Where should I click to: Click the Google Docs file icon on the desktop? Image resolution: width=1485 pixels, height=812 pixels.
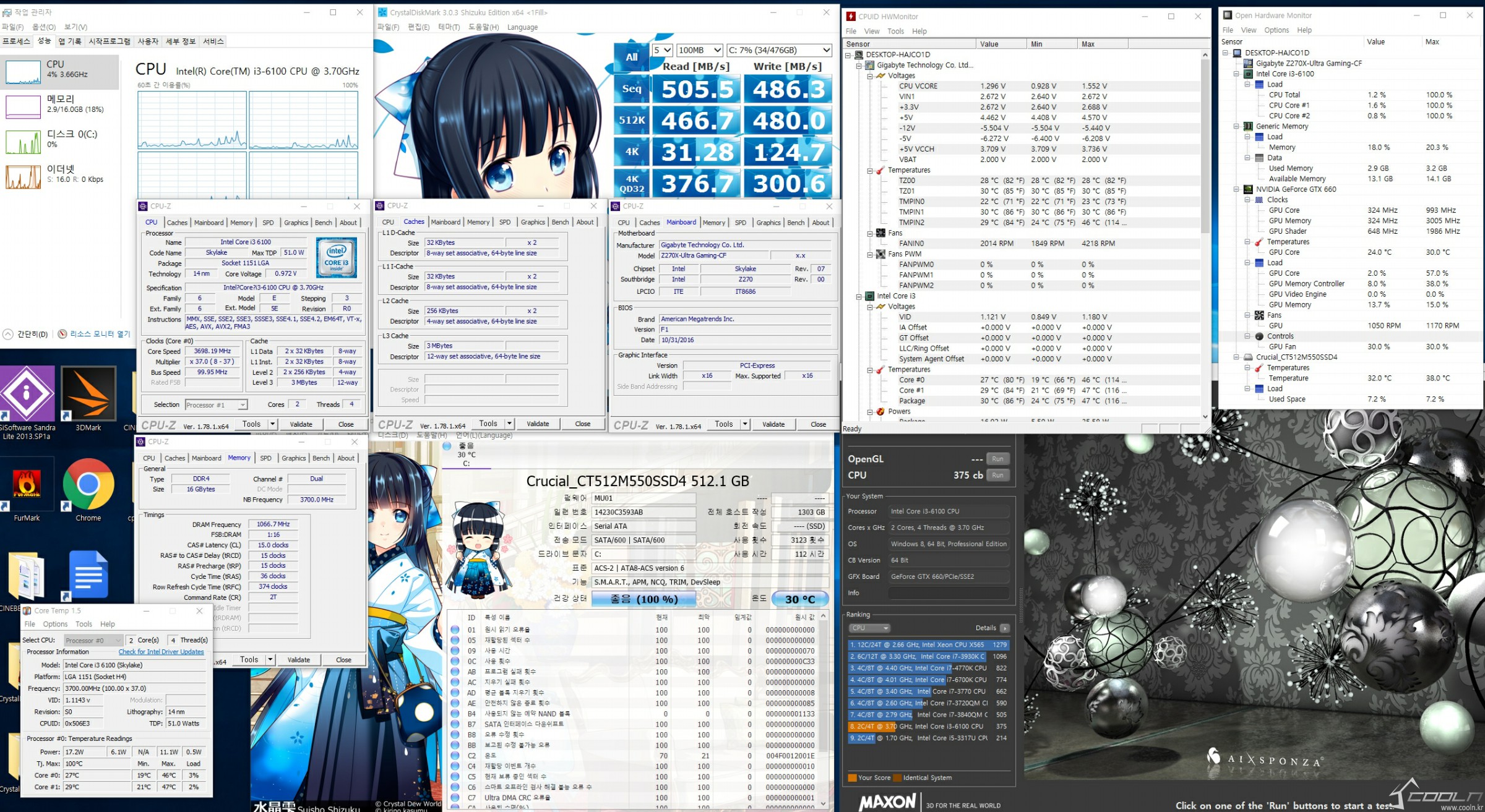pos(88,575)
